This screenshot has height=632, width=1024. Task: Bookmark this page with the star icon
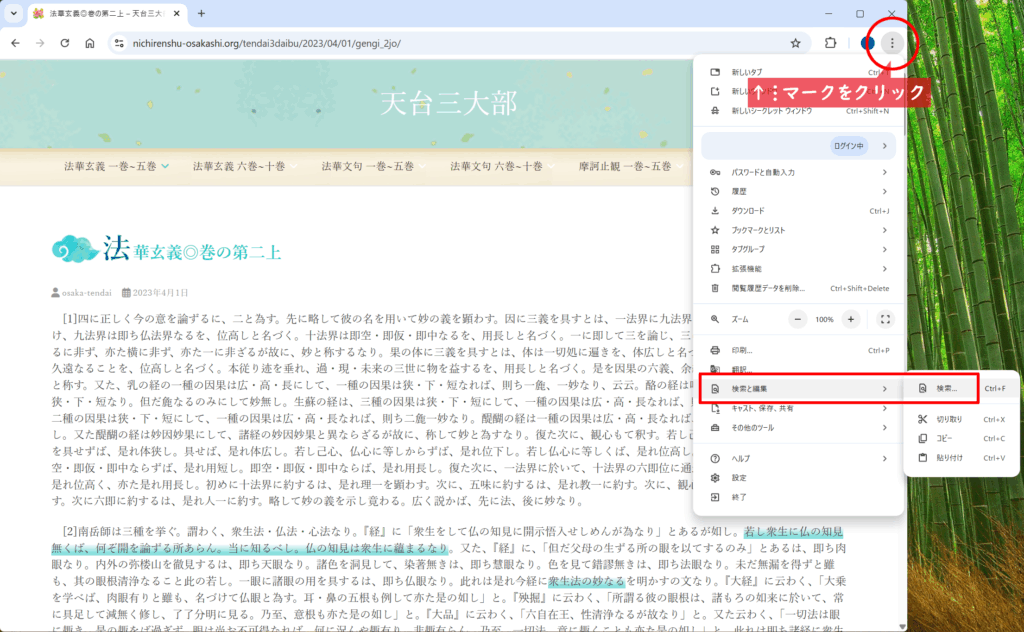795,43
